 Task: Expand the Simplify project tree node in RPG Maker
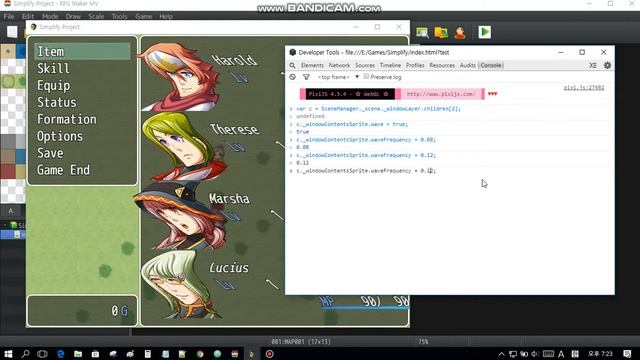(5, 225)
